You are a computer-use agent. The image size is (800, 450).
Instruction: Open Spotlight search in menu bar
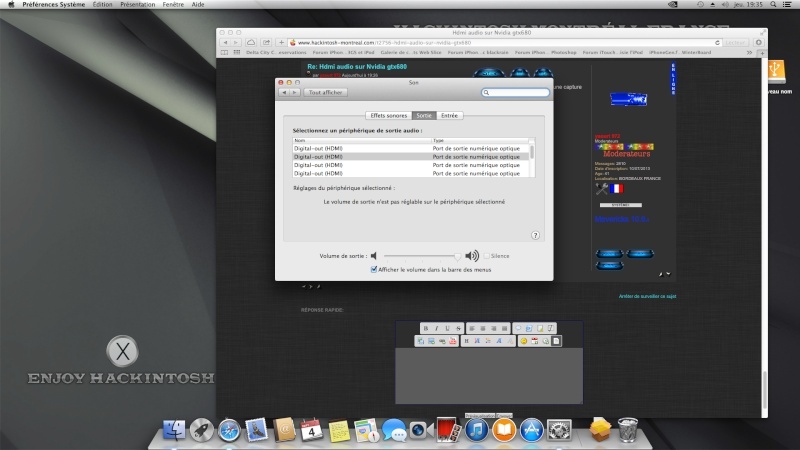point(773,5)
